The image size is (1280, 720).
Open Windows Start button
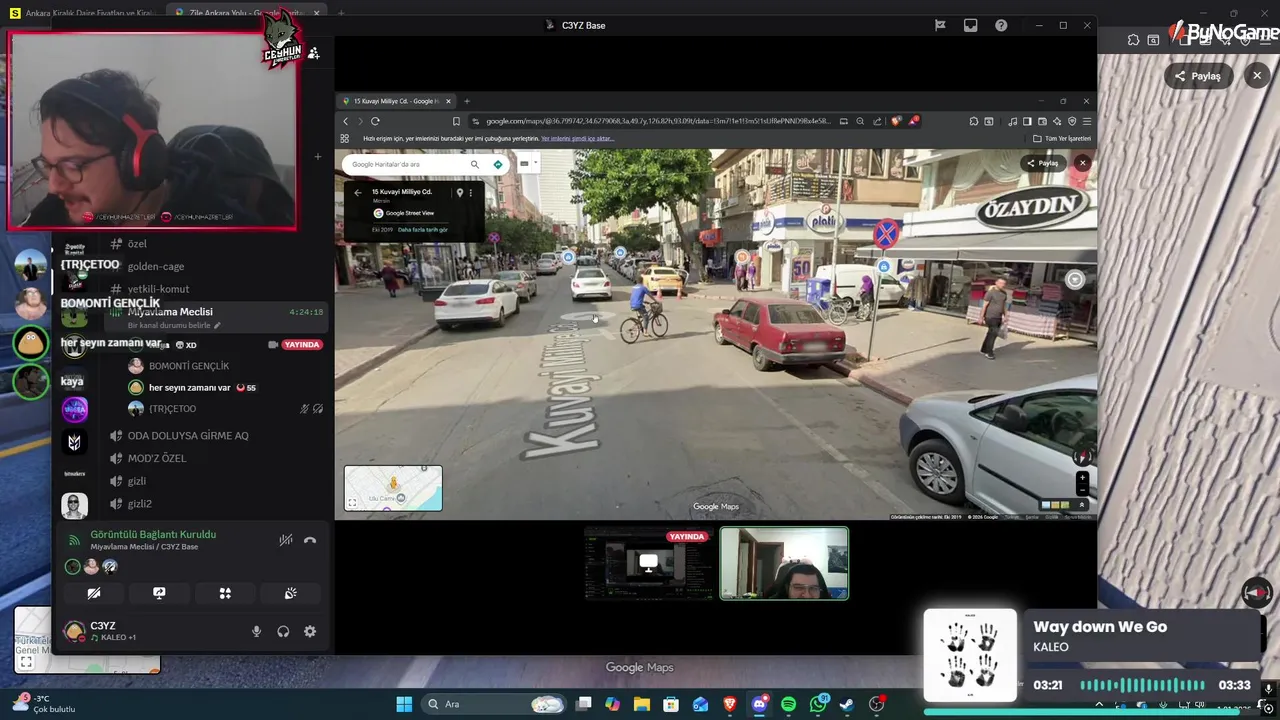[x=404, y=704]
